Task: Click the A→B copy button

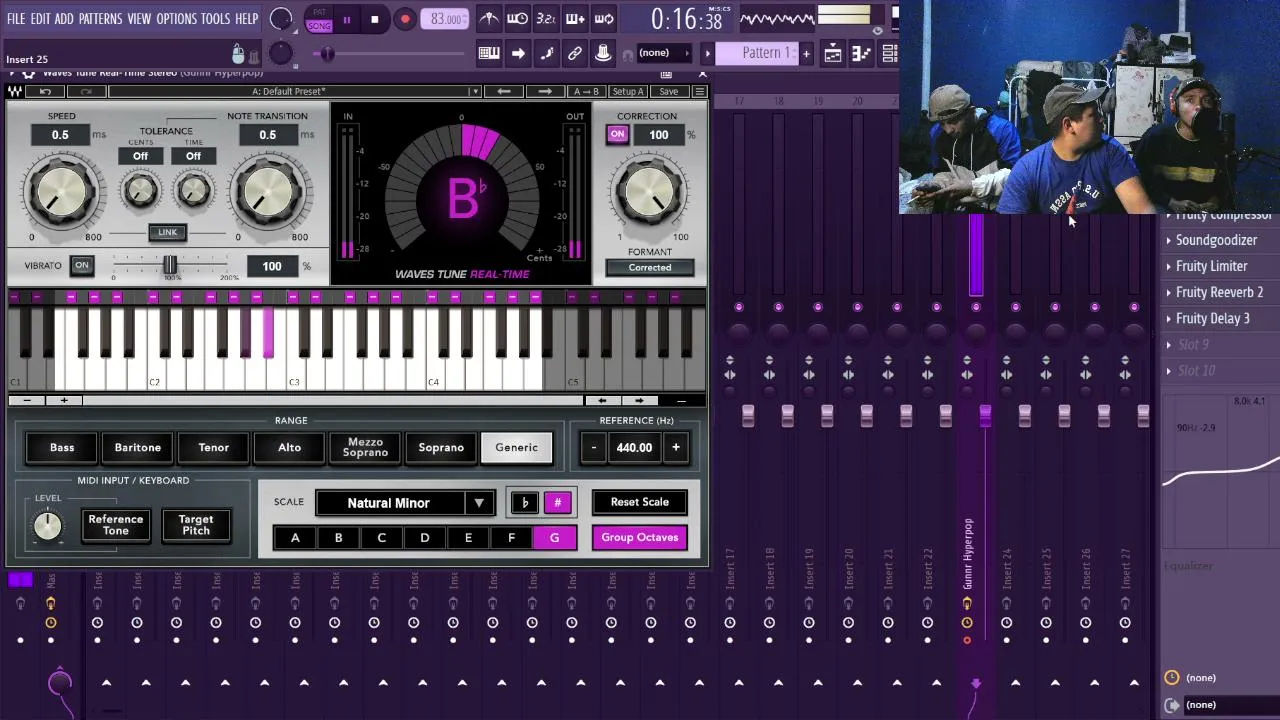Action: 586,91
